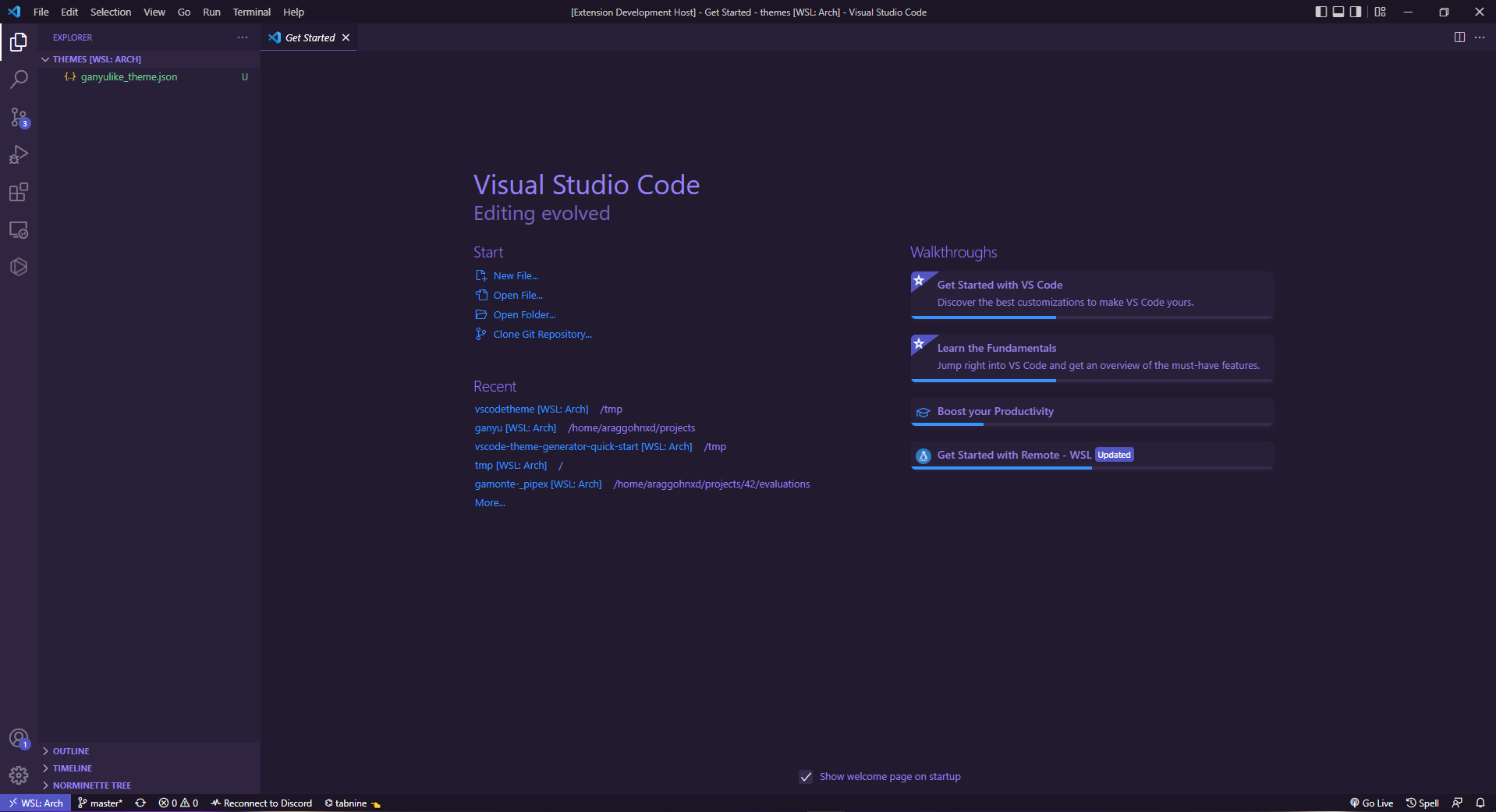
Task: Open Remote Explorer icon in activity bar
Action: (x=19, y=229)
